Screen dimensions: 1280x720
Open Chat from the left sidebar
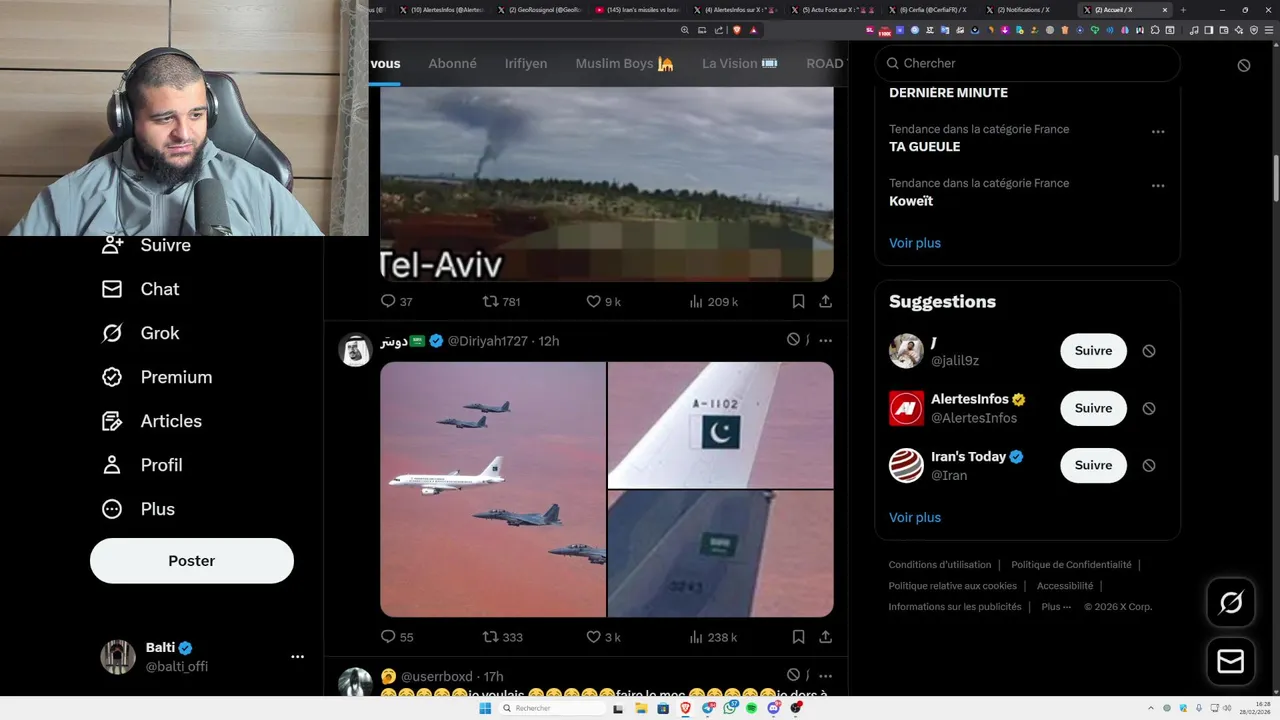(140, 289)
